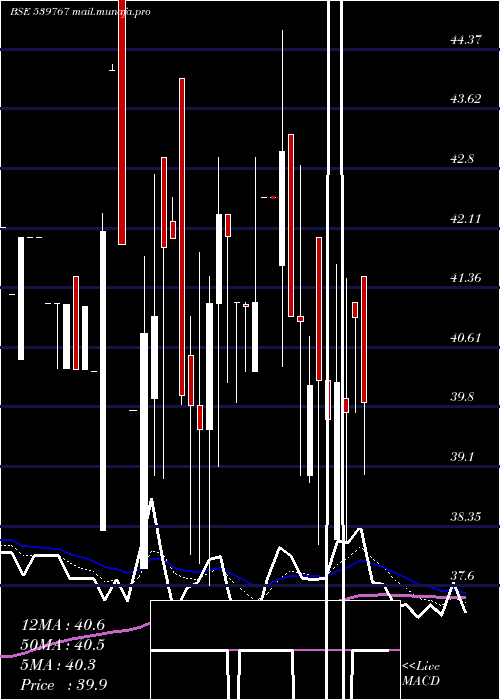Click the BSE 539767 mail.munafa.pro header text
500x700 pixels.
80,12
